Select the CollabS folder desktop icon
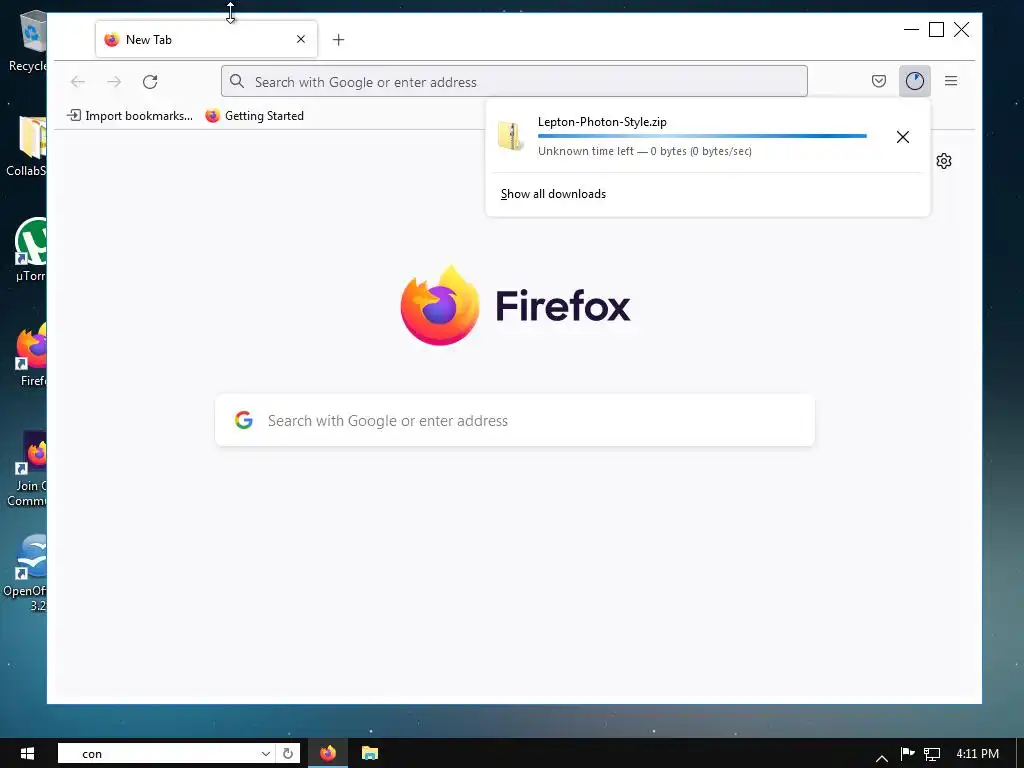Image resolution: width=1024 pixels, height=768 pixels. pos(27,145)
